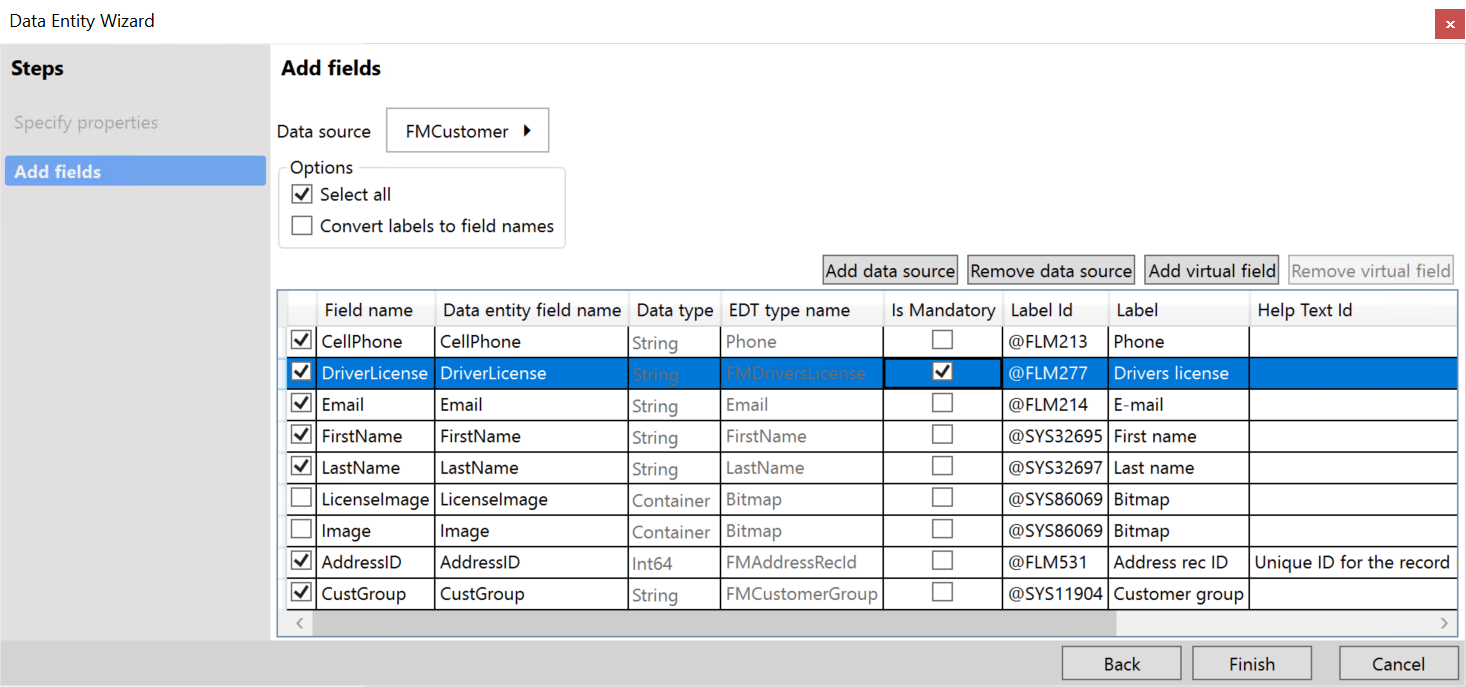Go to Specify properties step
This screenshot has width=1466, height=687.
point(86,123)
